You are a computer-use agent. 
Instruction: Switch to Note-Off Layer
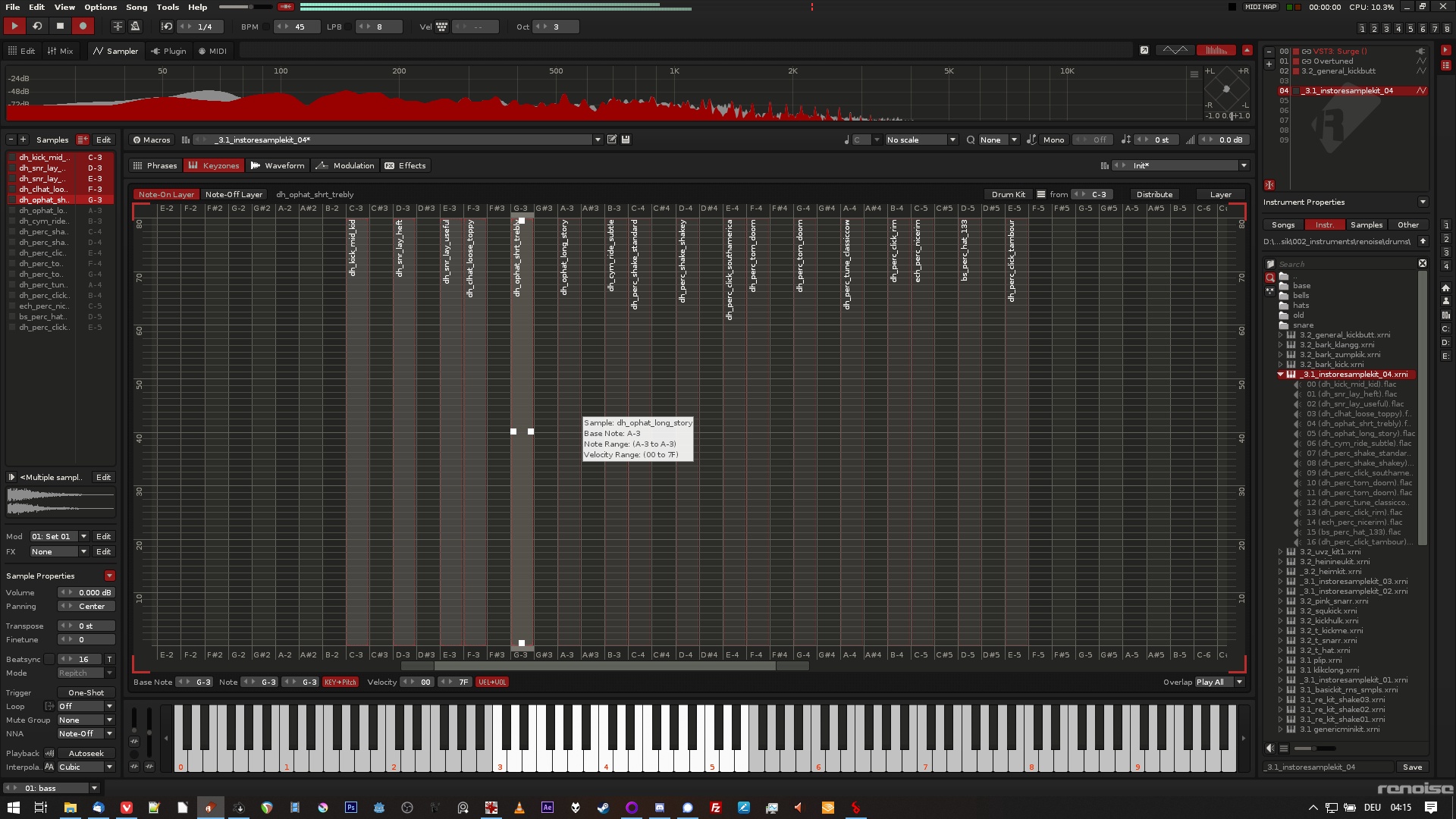pyautogui.click(x=234, y=195)
